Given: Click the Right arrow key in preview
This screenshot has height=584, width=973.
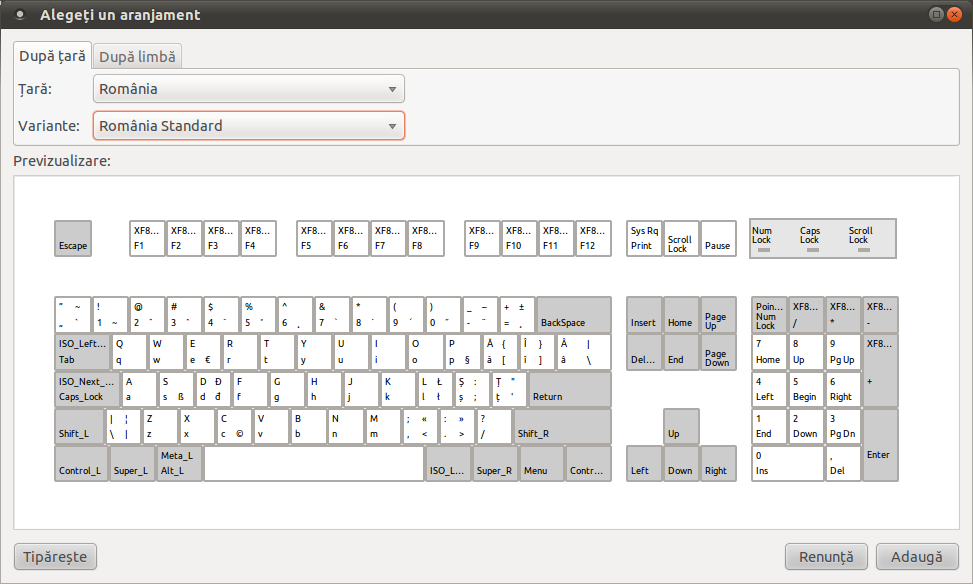Looking at the screenshot, I should pyautogui.click(x=718, y=464).
